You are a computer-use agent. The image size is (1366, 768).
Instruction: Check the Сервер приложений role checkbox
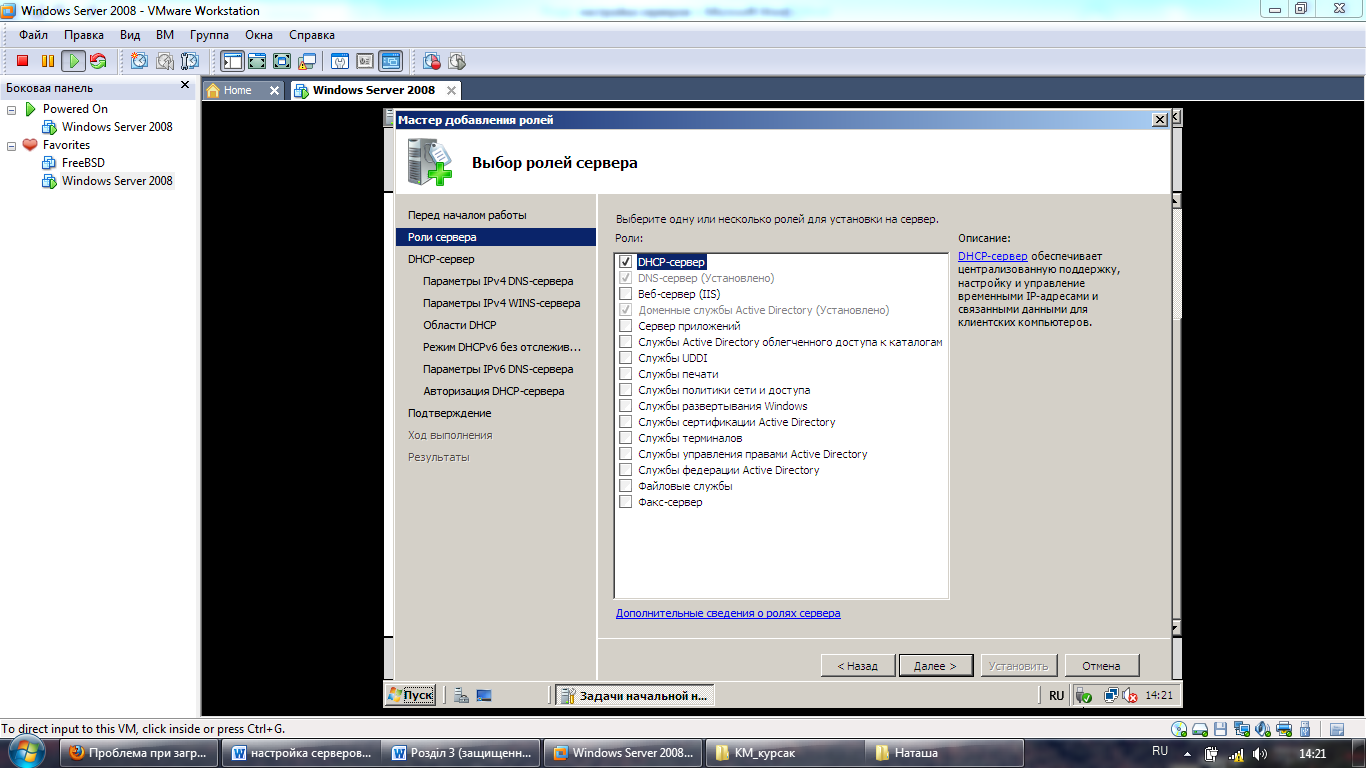point(625,326)
